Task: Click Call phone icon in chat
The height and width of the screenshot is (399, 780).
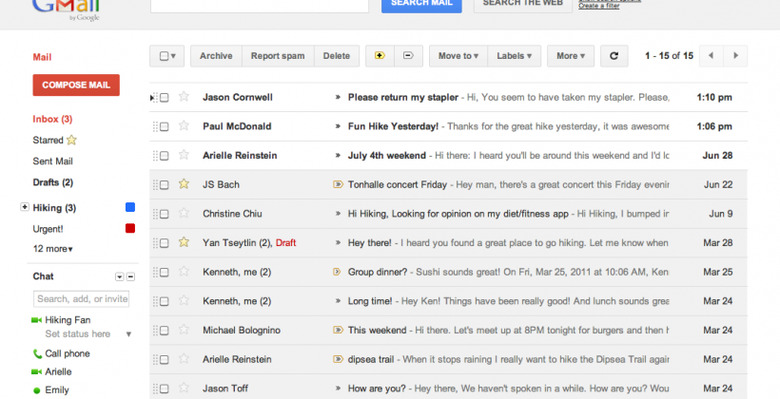Action: coord(37,354)
